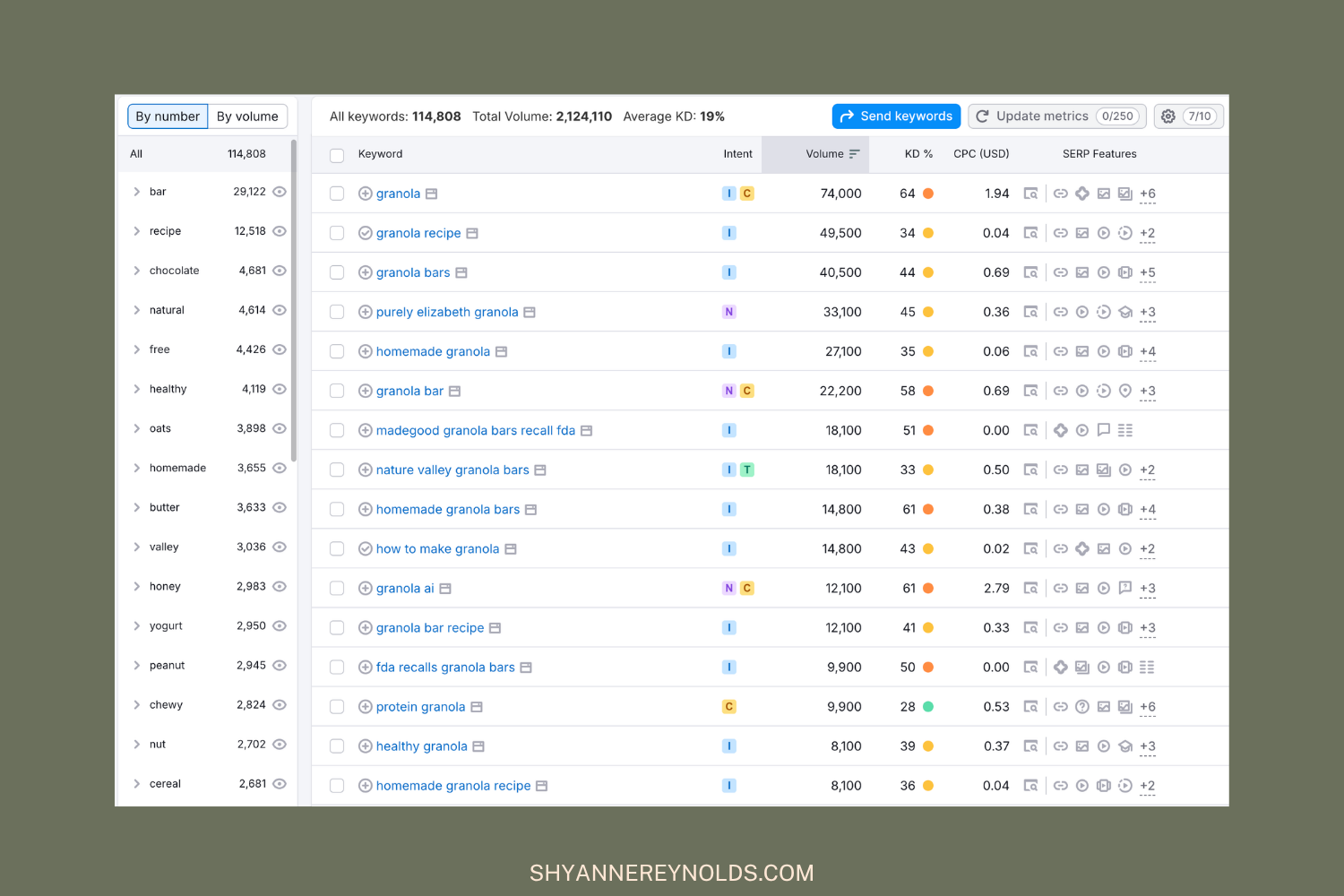The width and height of the screenshot is (1344, 896).
Task: Select All groups row with 114,808
Action: point(204,154)
